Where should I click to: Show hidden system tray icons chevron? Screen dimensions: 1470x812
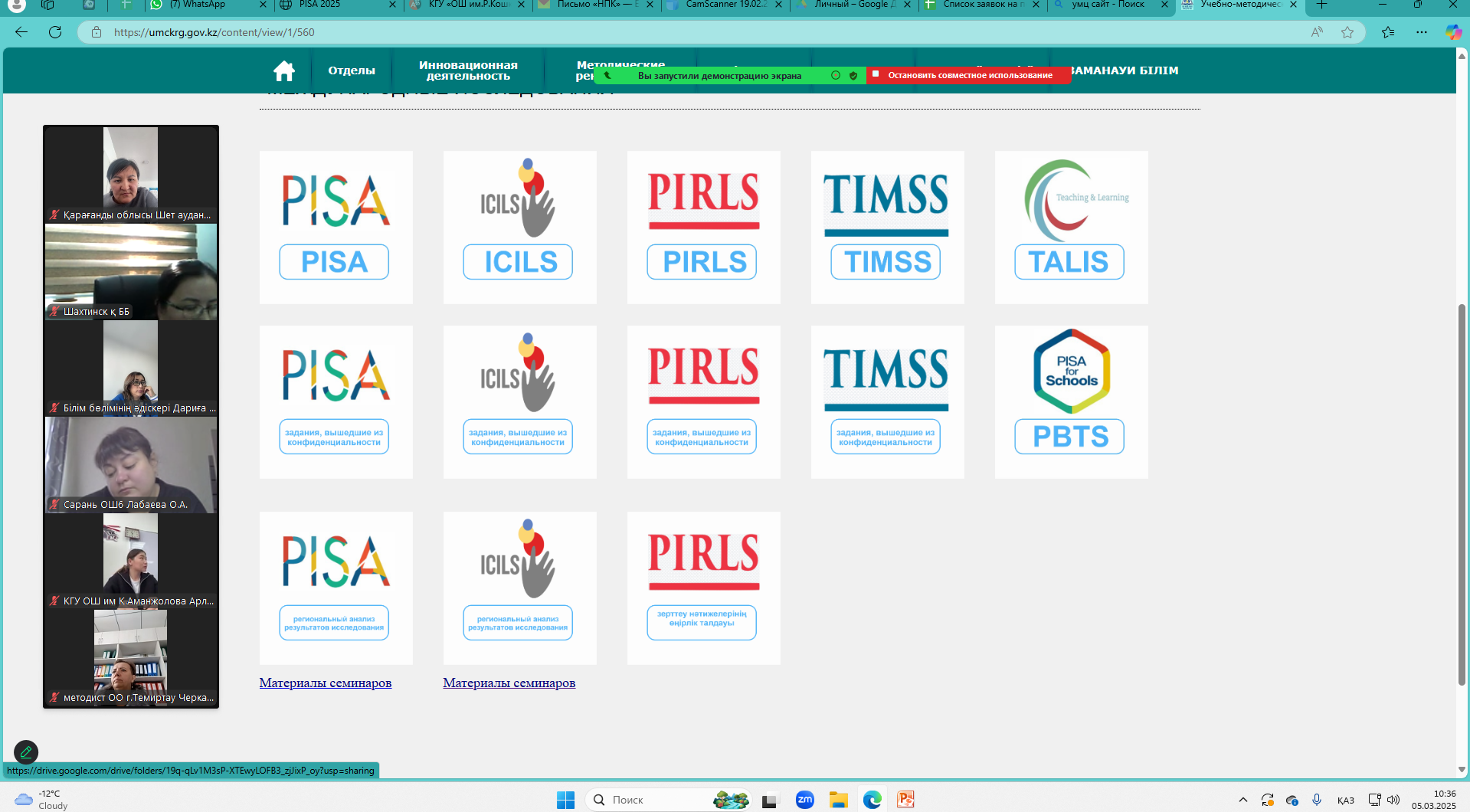[x=1242, y=800]
